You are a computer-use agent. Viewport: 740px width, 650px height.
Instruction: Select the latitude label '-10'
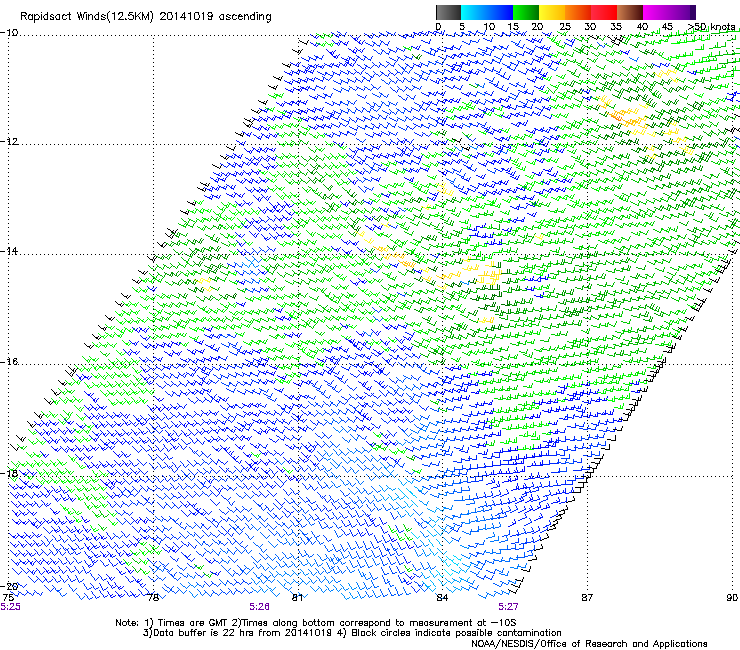[x=9, y=33]
